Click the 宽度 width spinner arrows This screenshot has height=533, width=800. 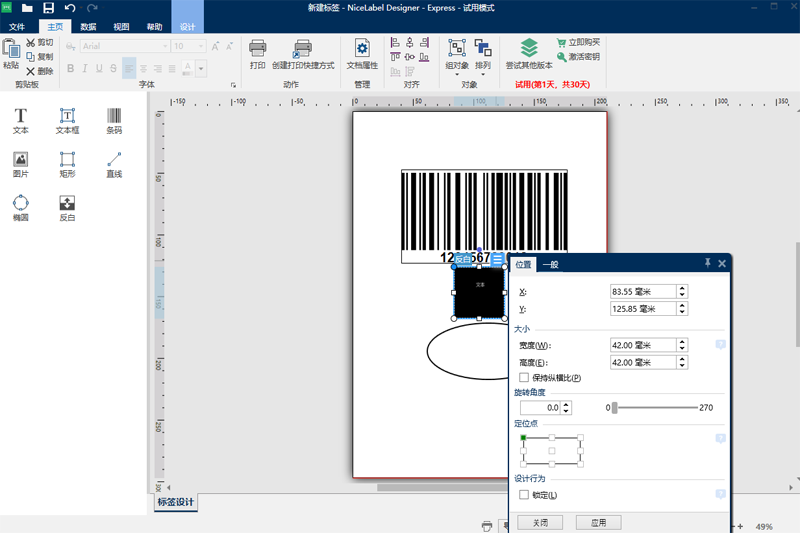coord(682,345)
